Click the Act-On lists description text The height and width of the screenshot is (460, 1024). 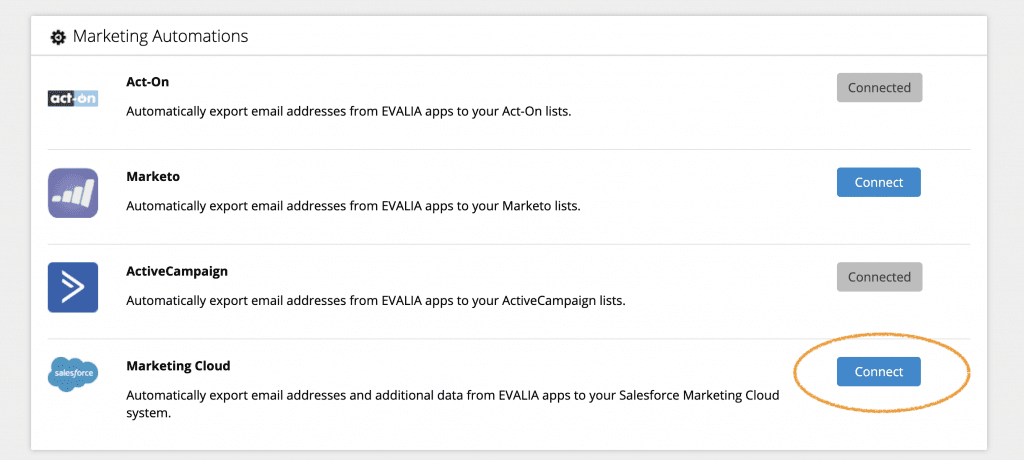pyautogui.click(x=349, y=112)
